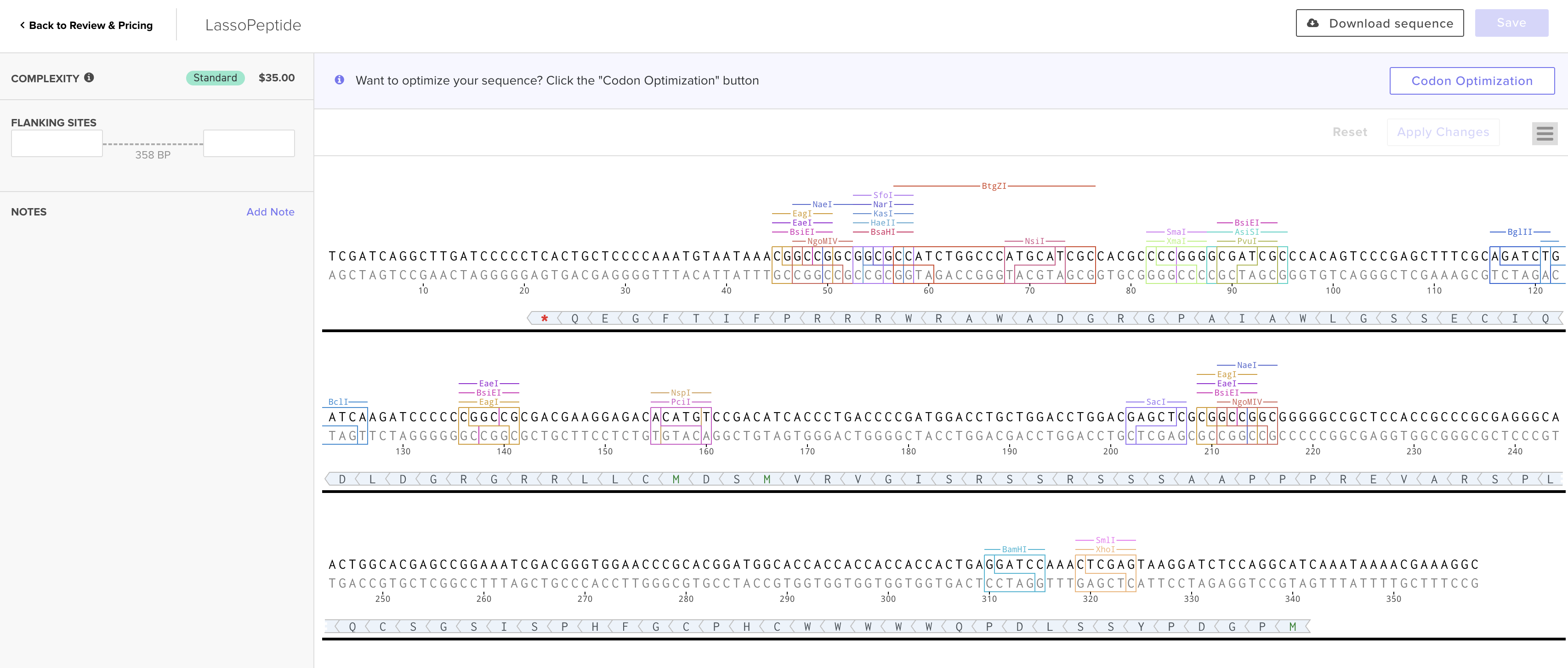Click the back chevron arrow icon
1568x668 pixels.
click(23, 25)
